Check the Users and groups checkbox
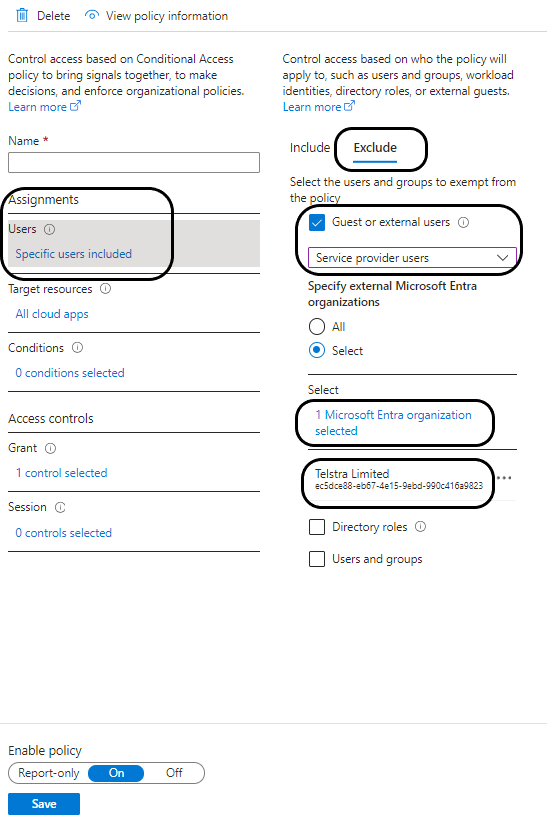Image resolution: width=547 pixels, height=826 pixels. [x=317, y=559]
